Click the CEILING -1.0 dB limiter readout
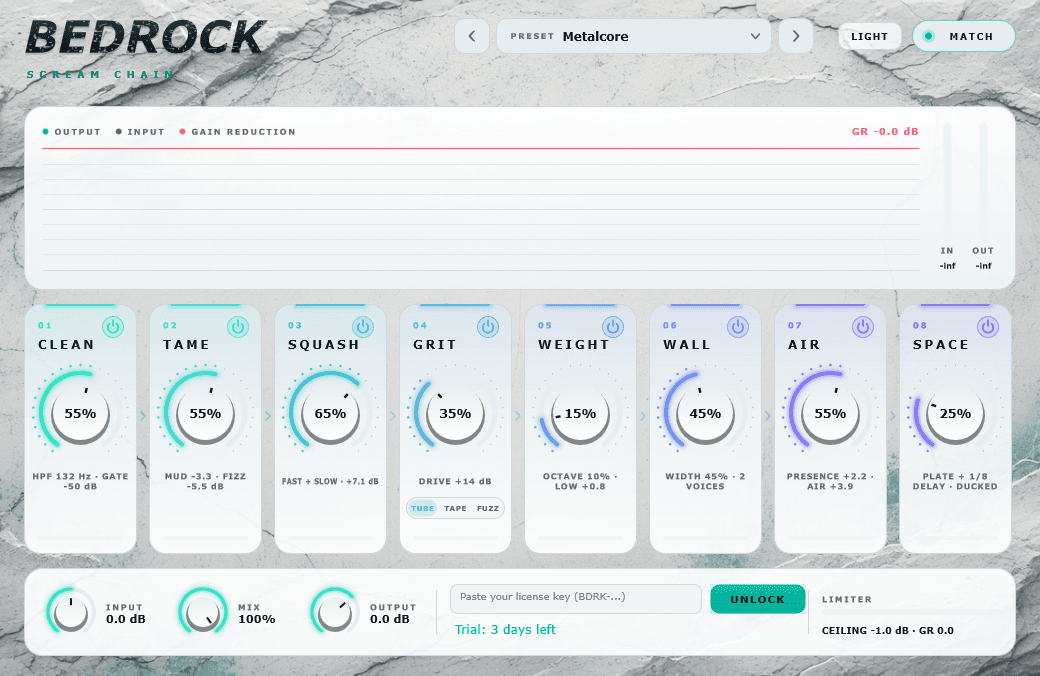The image size is (1040, 676). [887, 630]
